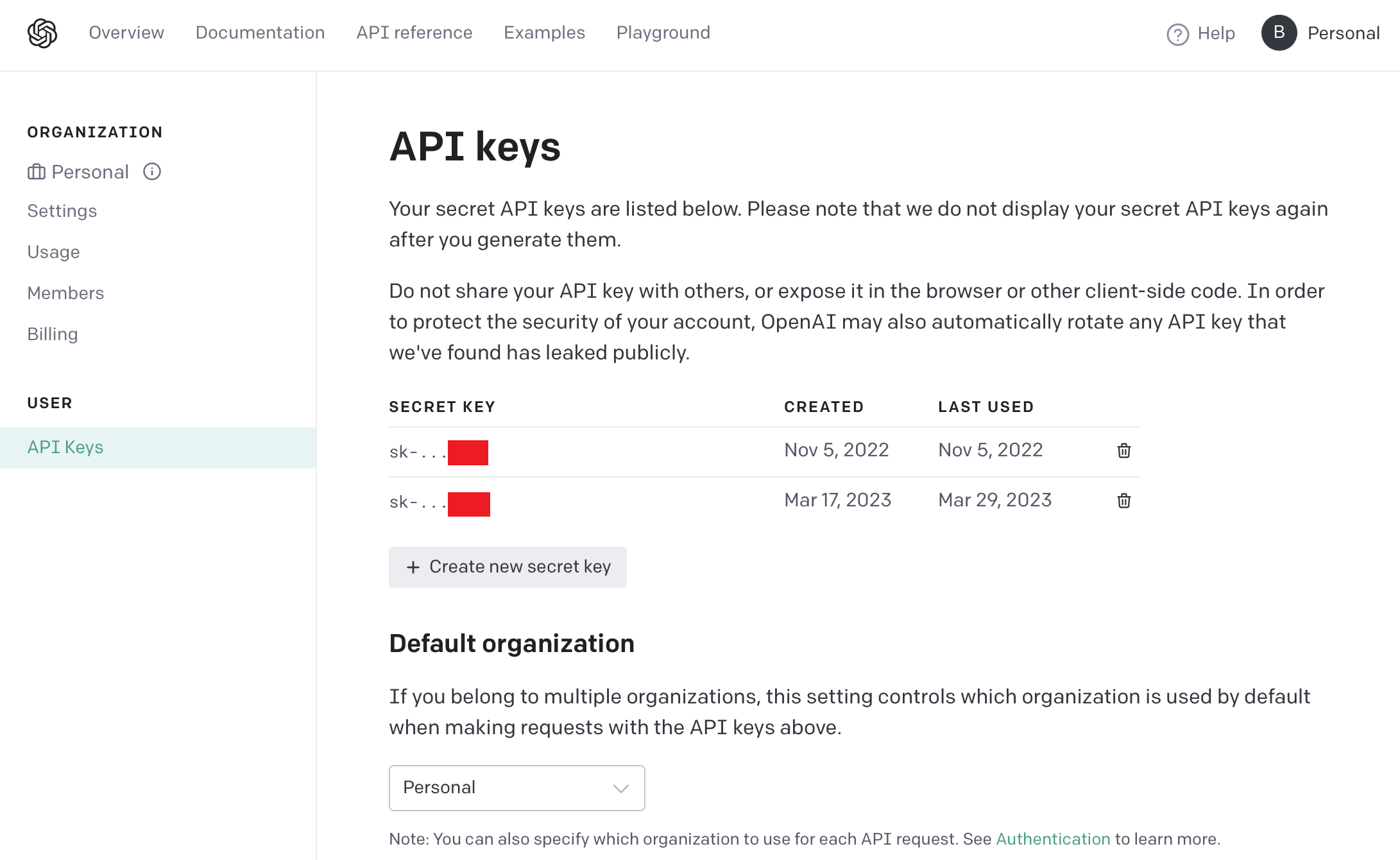This screenshot has height=860, width=1400.
Task: Click the briefcase Personal organization icon
Action: coord(37,172)
